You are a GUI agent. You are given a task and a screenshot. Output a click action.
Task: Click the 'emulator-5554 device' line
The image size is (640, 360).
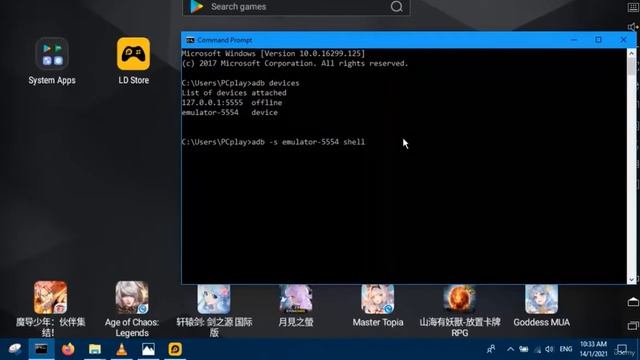[230, 112]
